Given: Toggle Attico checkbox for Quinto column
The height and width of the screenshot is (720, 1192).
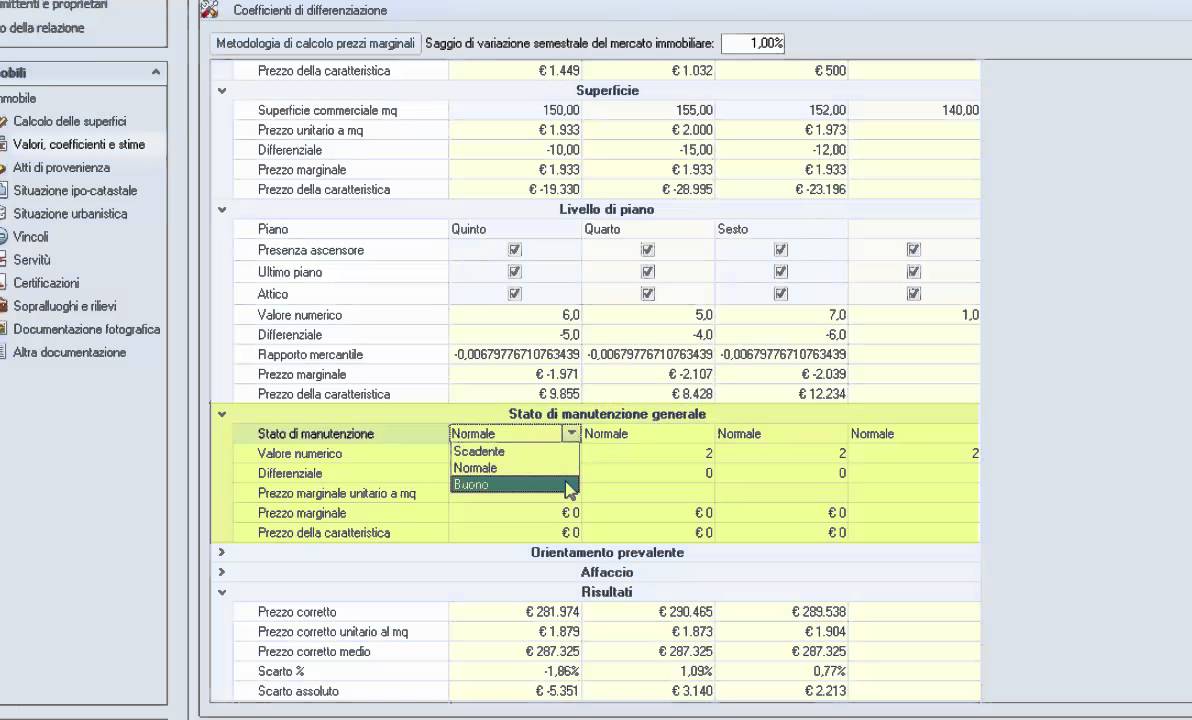Looking at the screenshot, I should click(515, 293).
